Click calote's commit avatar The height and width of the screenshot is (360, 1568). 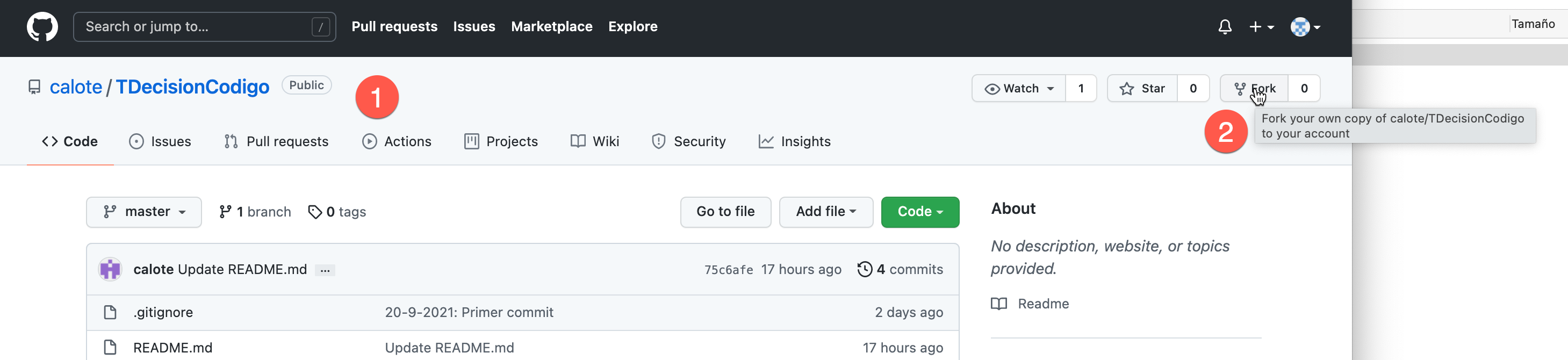click(x=110, y=269)
